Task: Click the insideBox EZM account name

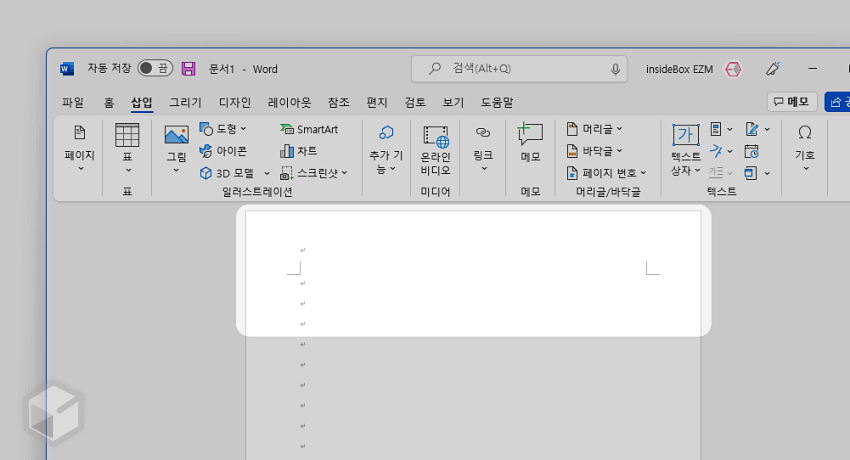Action: [679, 69]
